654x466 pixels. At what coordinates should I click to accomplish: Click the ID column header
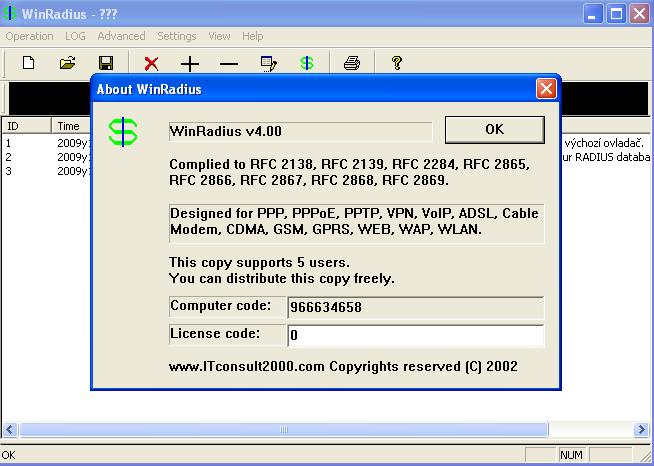pos(27,126)
